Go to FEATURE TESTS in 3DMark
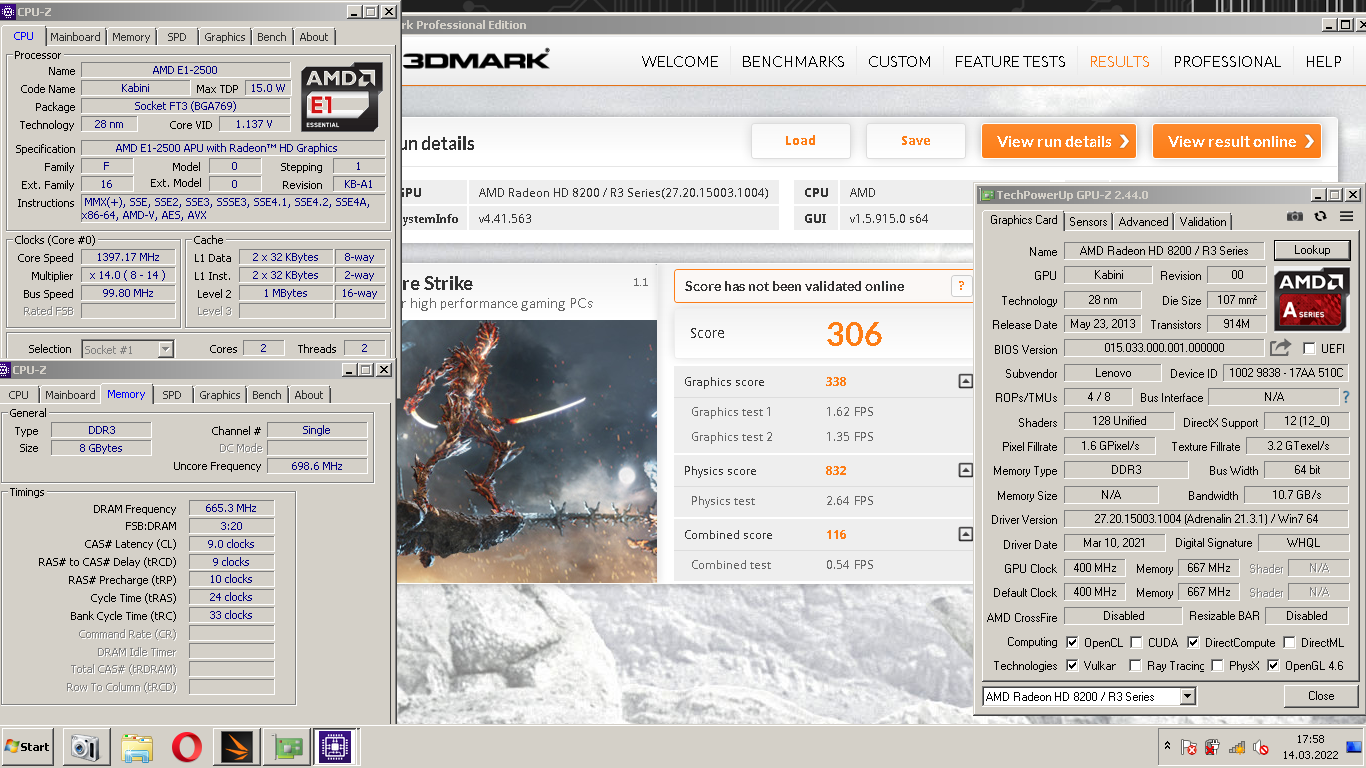 tap(1010, 61)
